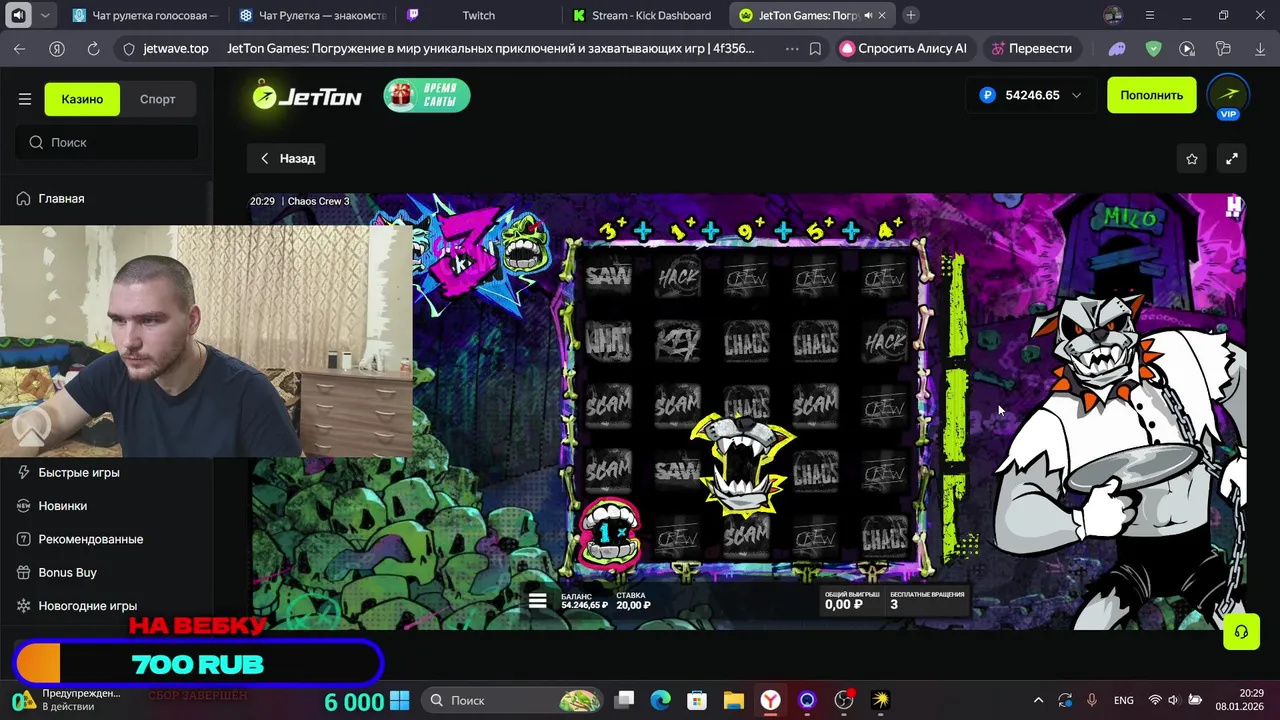Expand the 54246.65 balance dropdown
1280x720 pixels.
click(x=1031, y=95)
